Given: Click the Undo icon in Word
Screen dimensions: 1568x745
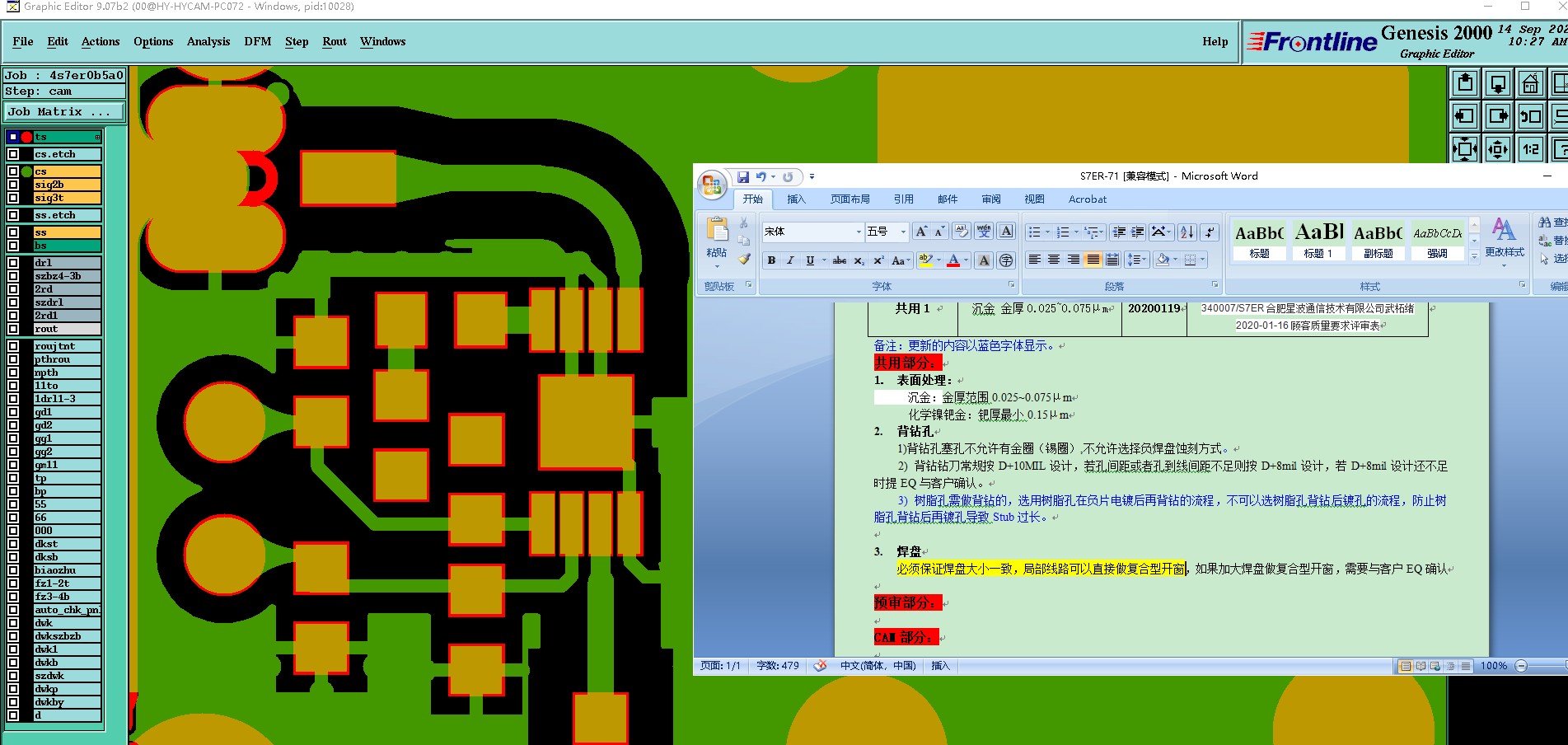Looking at the screenshot, I should 761,176.
